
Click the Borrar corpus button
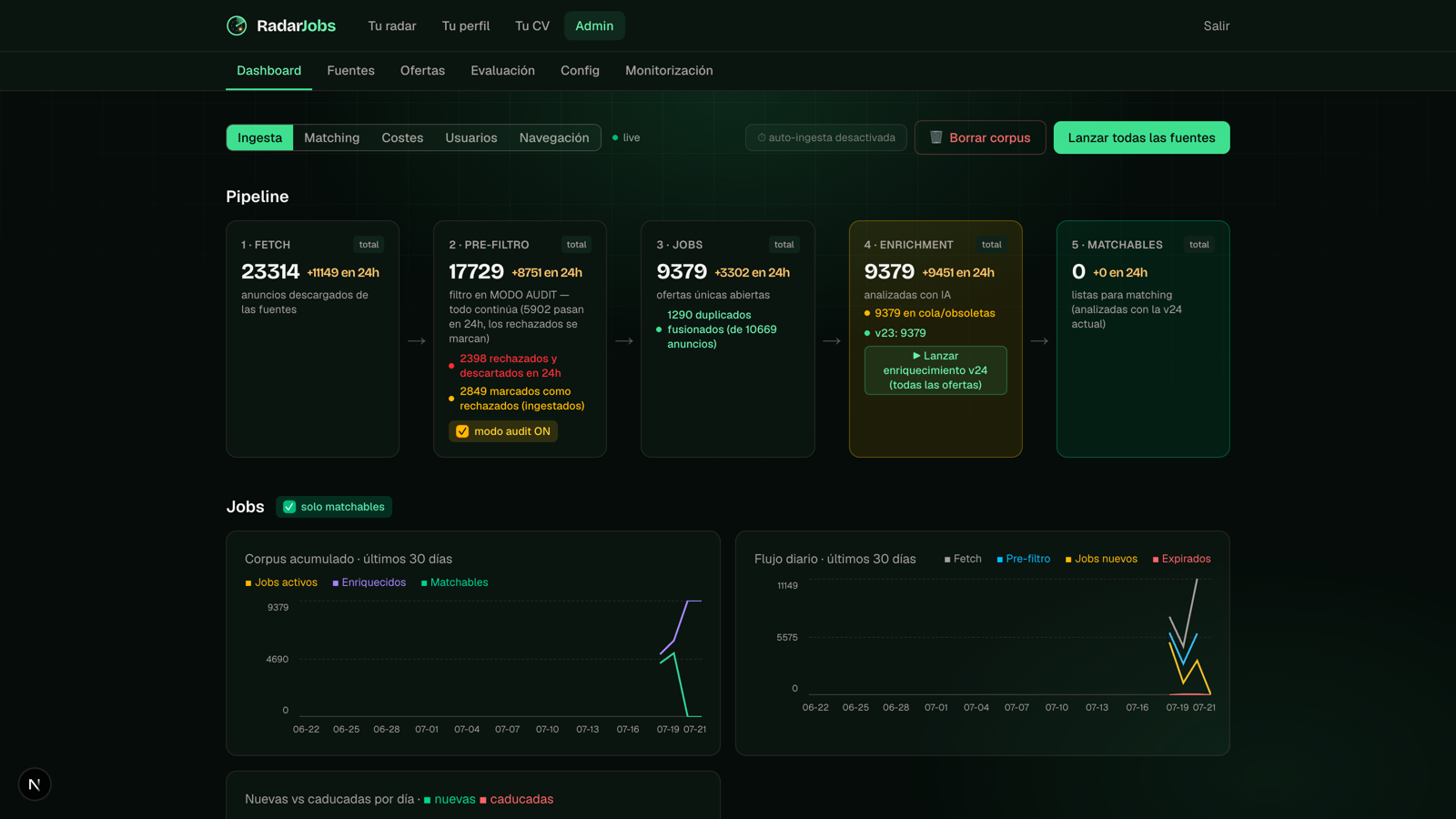click(x=980, y=137)
